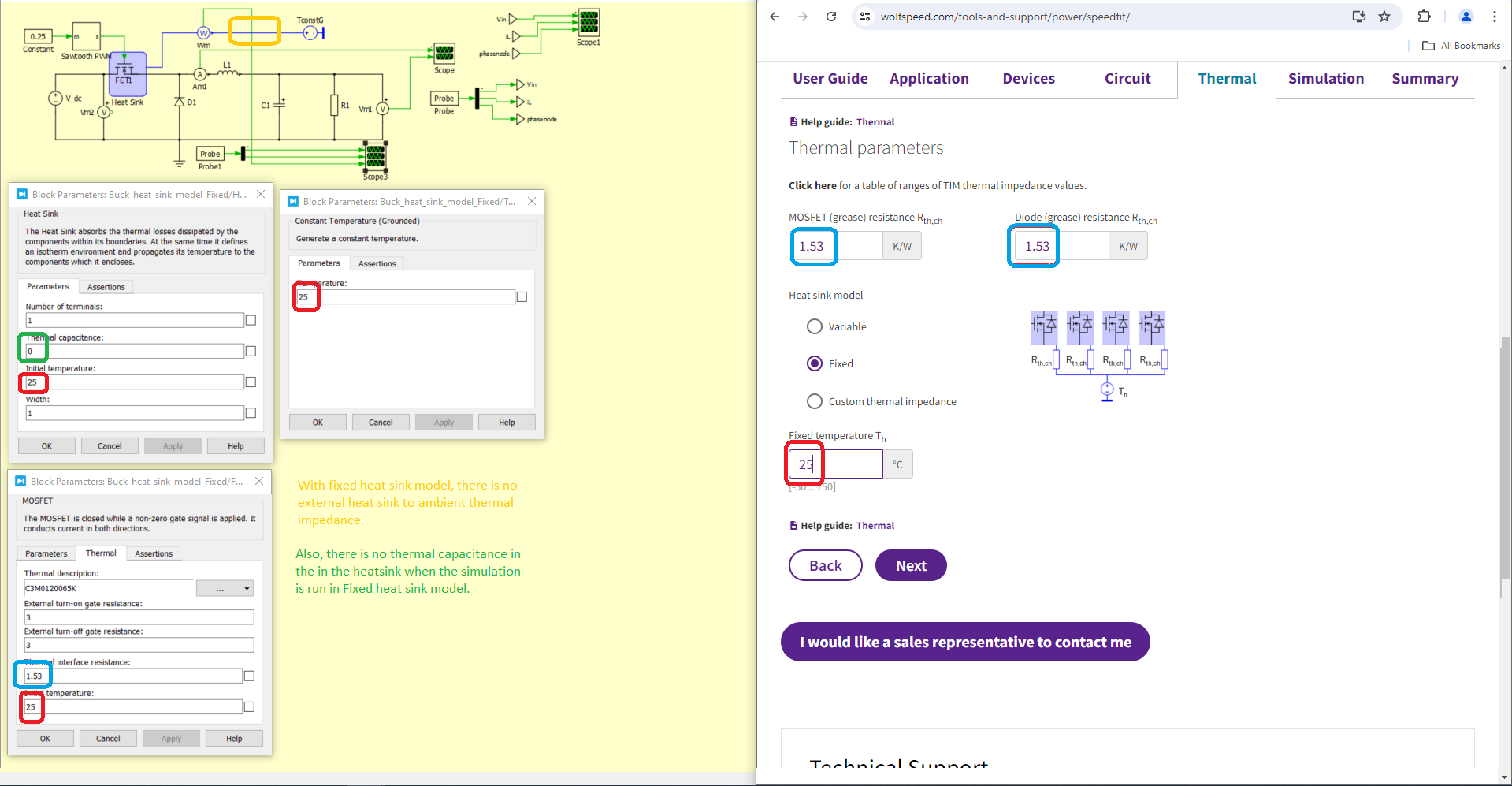
Task: Select Custom thermal impedance option
Action: 815,401
